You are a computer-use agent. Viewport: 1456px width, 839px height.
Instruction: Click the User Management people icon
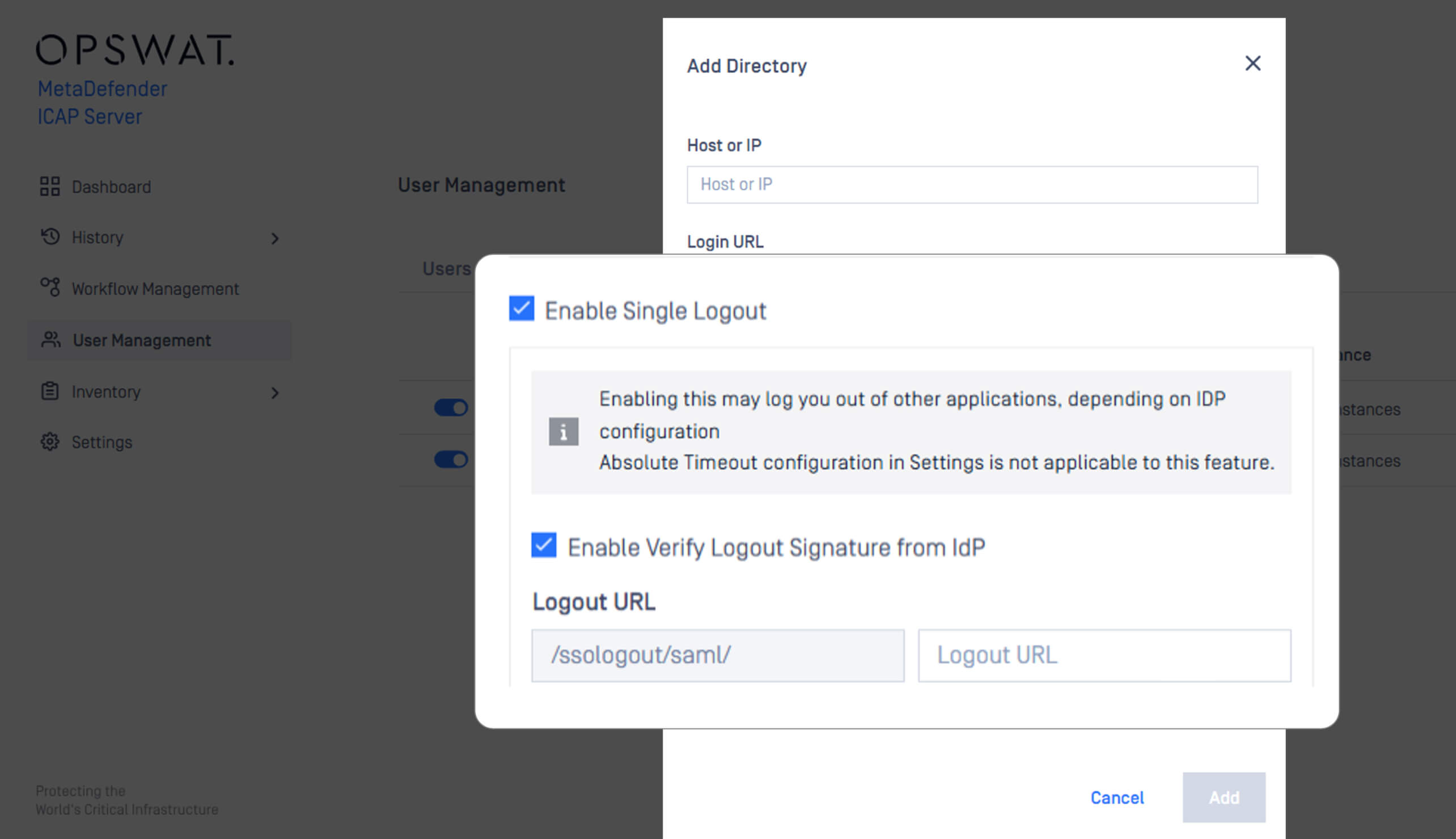click(50, 340)
